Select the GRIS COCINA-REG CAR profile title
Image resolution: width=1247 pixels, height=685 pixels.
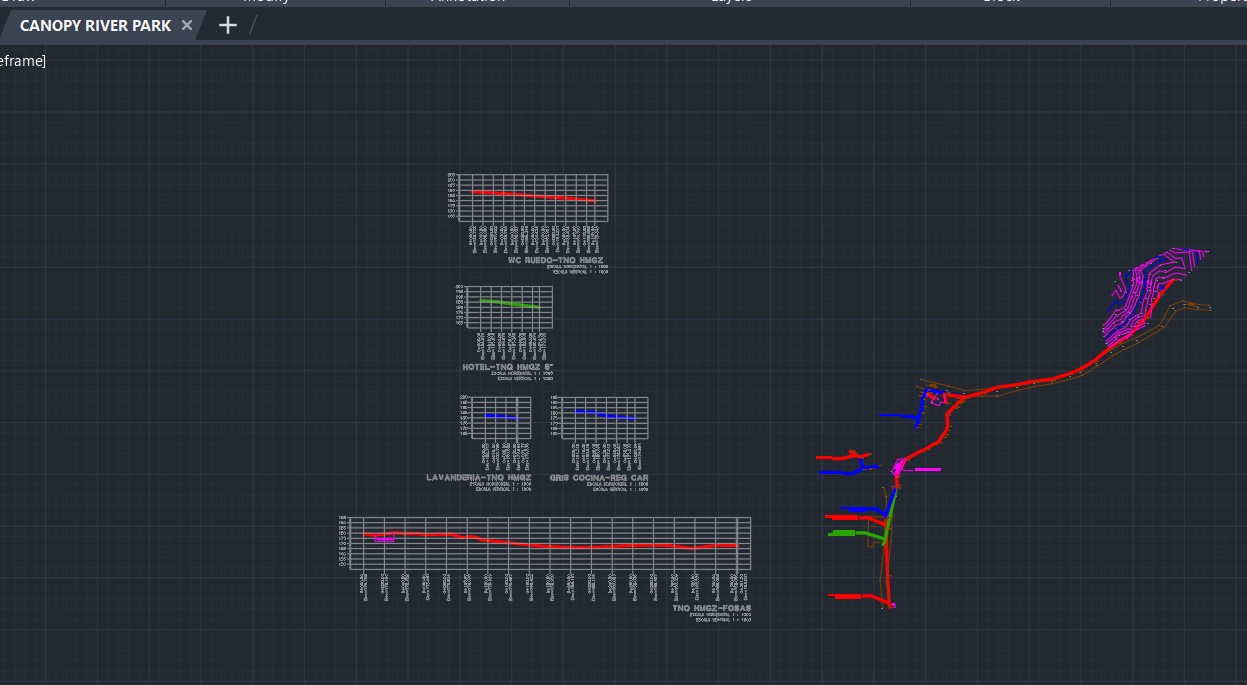coord(599,478)
